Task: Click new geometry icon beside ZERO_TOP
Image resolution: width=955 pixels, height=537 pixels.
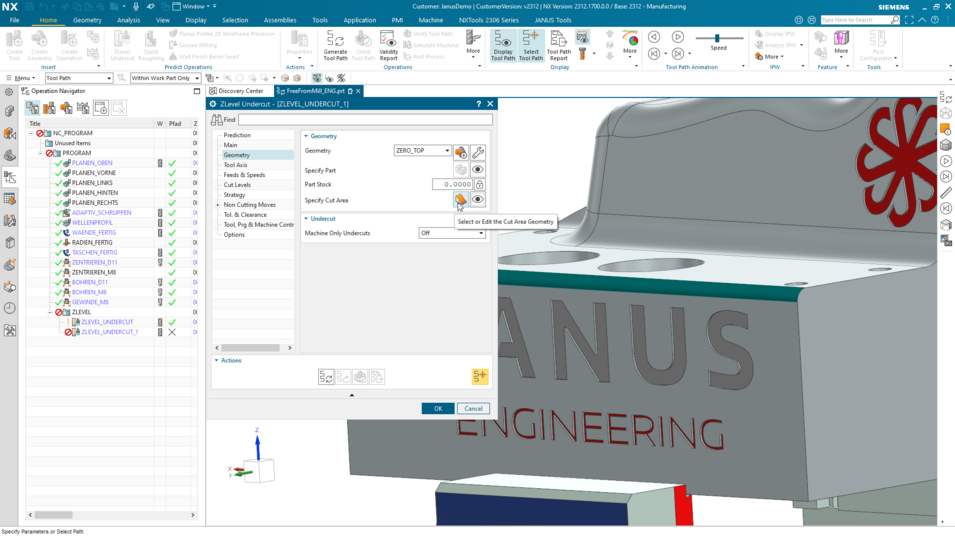Action: tap(460, 151)
